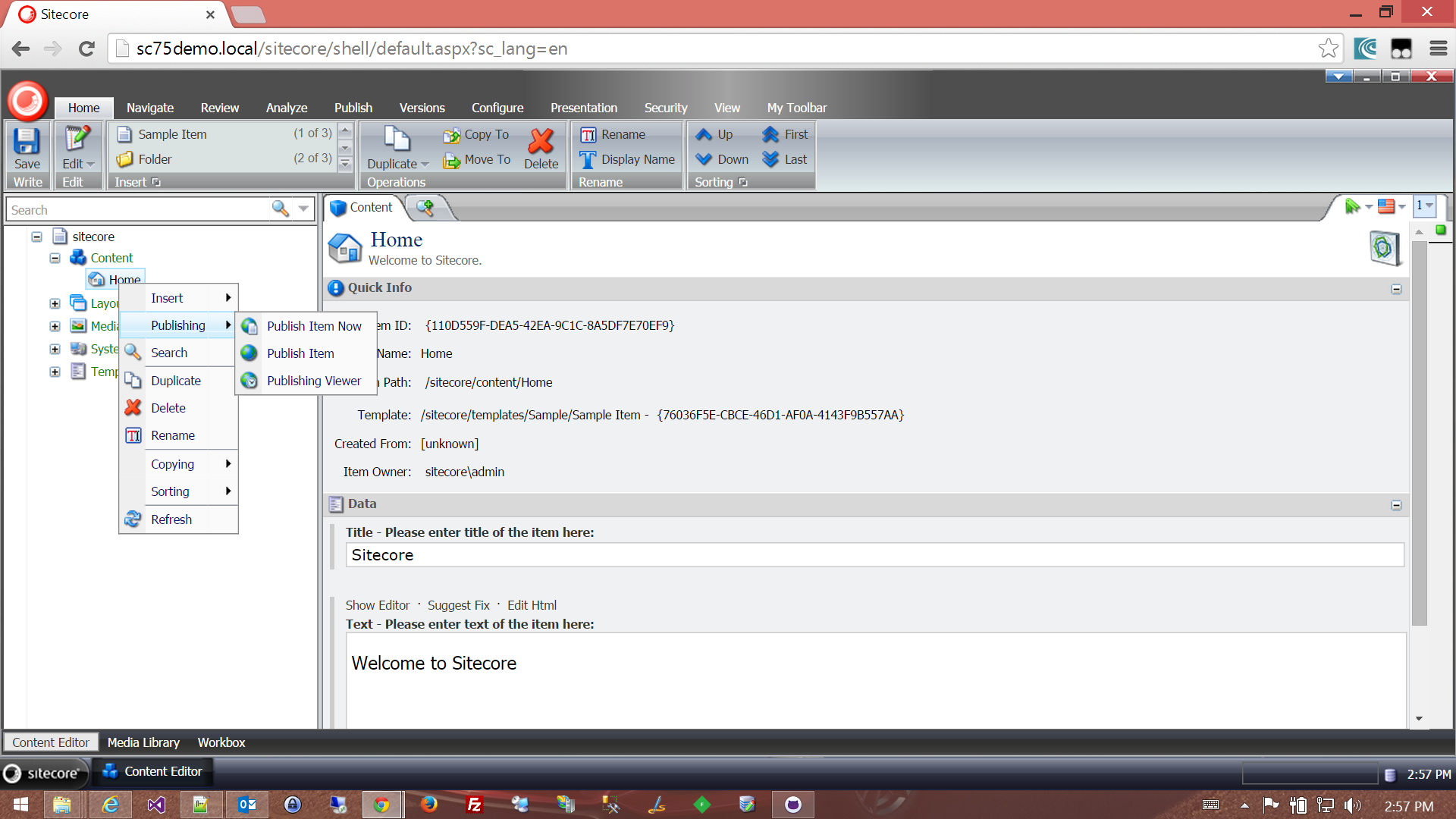Image resolution: width=1456 pixels, height=819 pixels.
Task: Select Publish Item from submenu
Action: [306, 353]
